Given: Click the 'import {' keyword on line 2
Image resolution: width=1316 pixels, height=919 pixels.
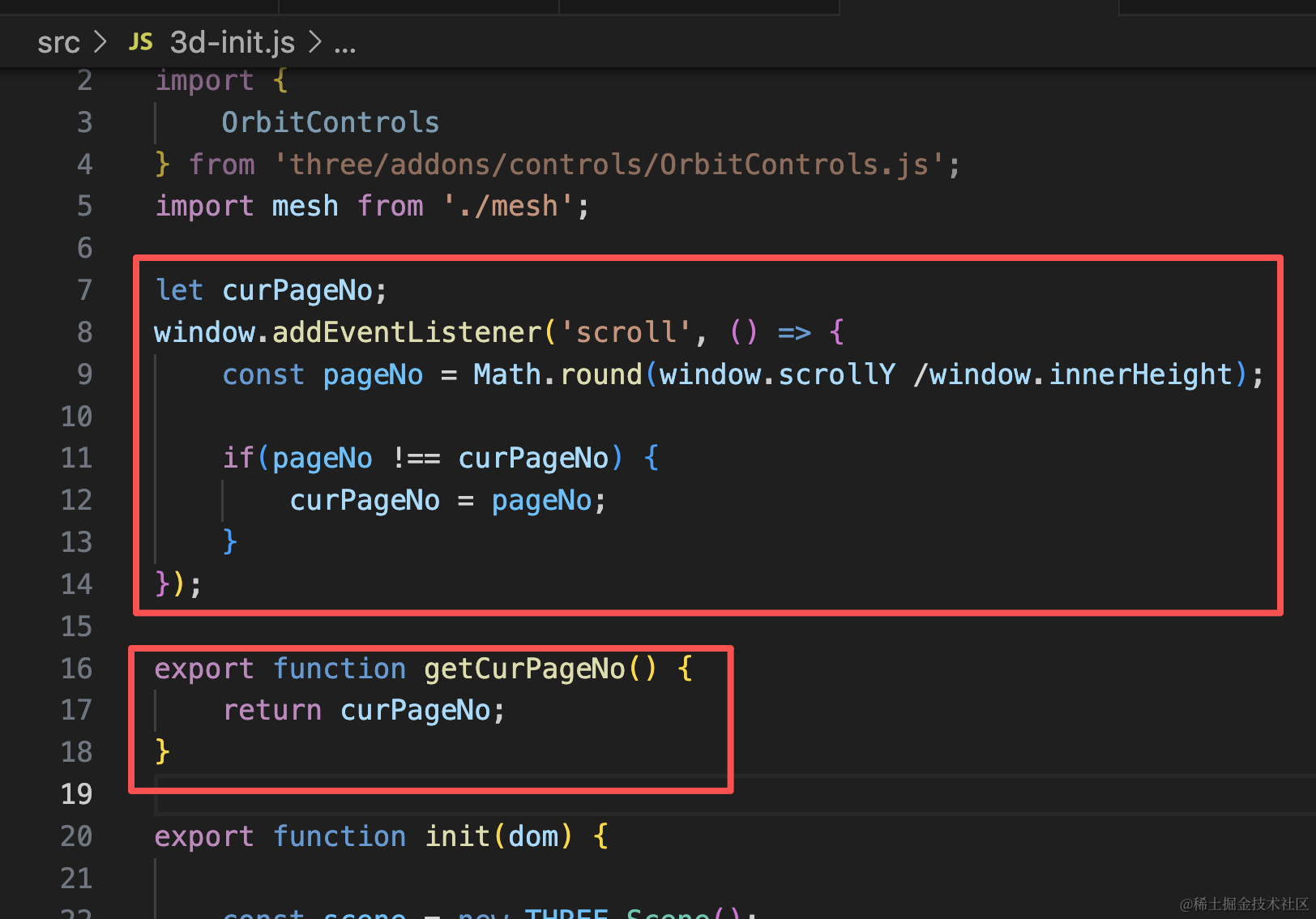Looking at the screenshot, I should pyautogui.click(x=221, y=80).
